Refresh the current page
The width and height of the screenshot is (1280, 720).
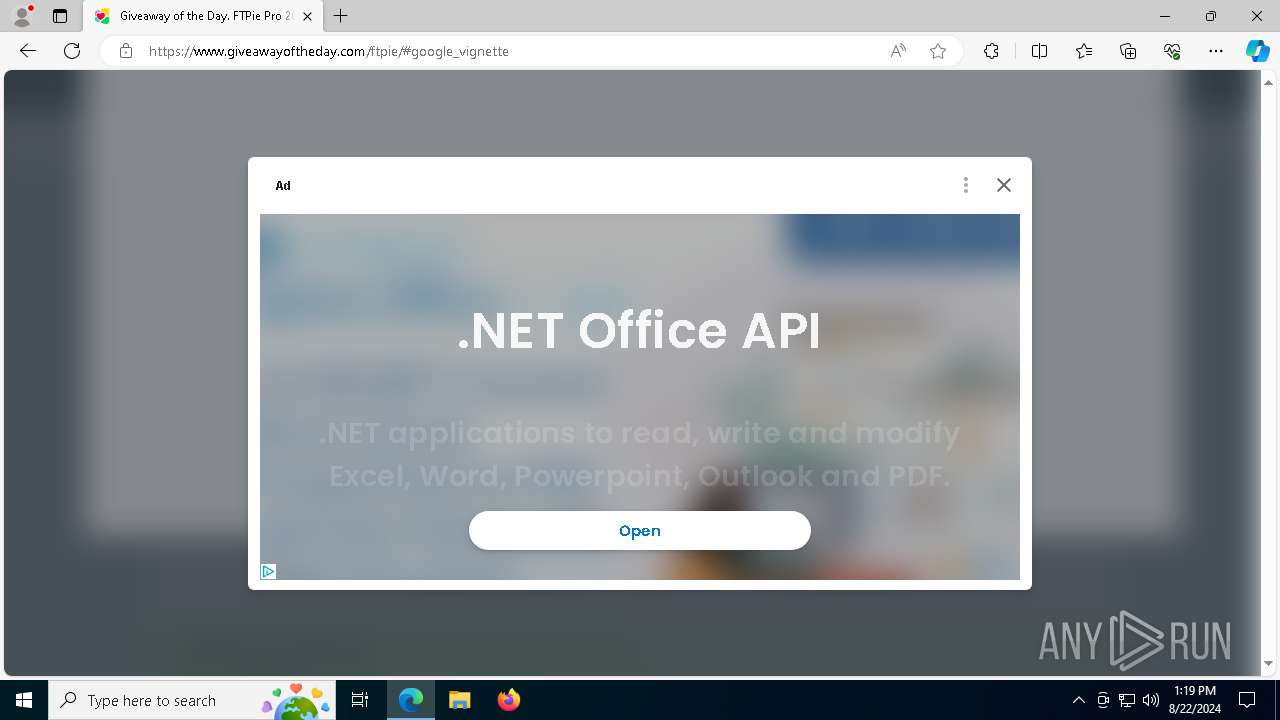click(x=72, y=51)
